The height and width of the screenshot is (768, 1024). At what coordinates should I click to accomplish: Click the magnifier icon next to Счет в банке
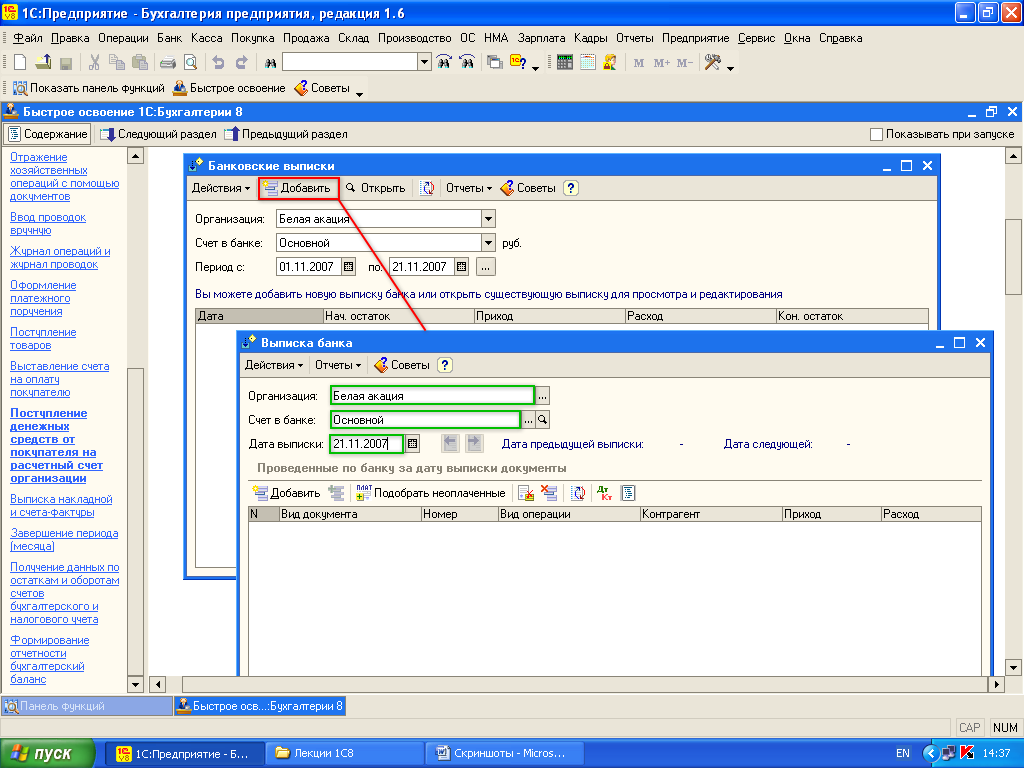coord(543,420)
